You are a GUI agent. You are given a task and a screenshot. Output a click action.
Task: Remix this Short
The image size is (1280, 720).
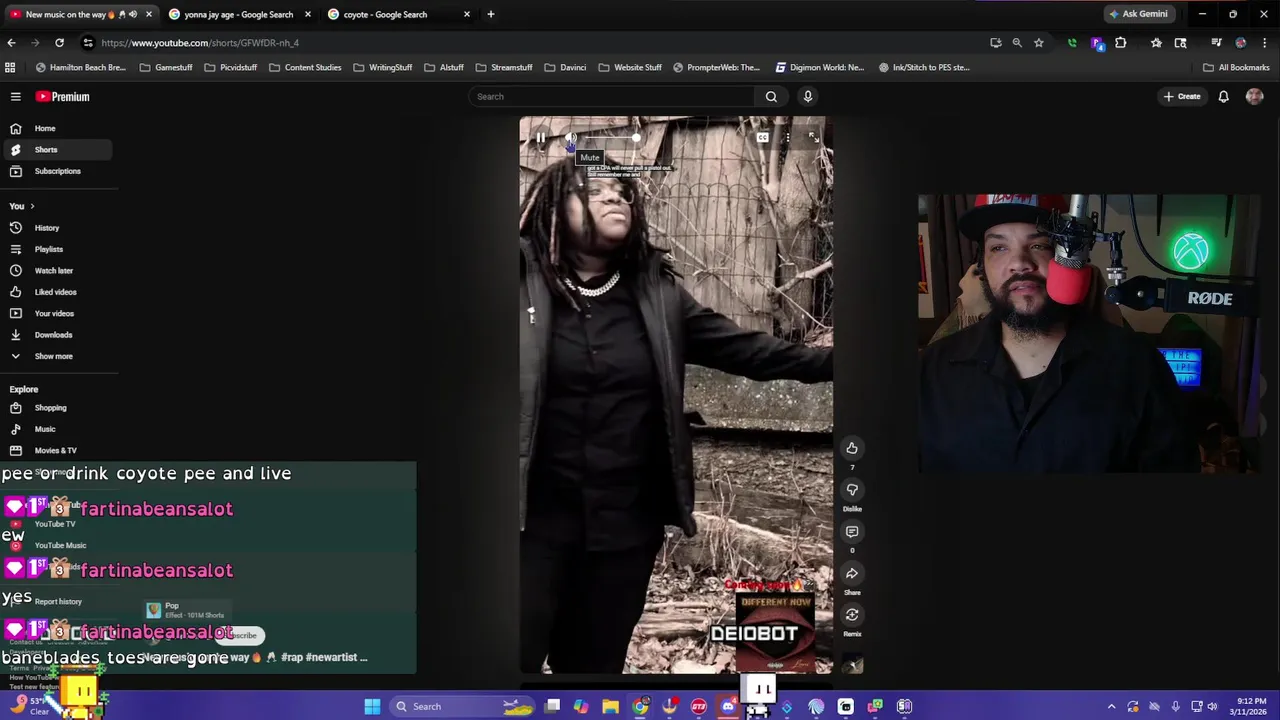coord(852,615)
